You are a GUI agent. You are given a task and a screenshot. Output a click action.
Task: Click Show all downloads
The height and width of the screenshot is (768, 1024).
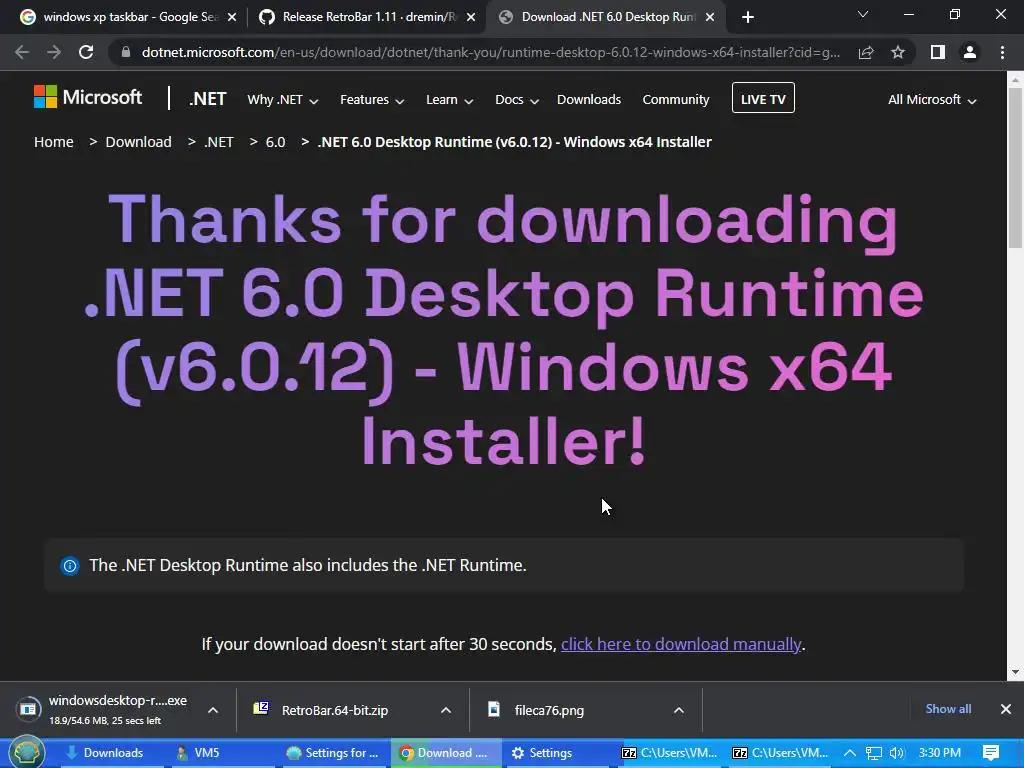click(x=948, y=709)
